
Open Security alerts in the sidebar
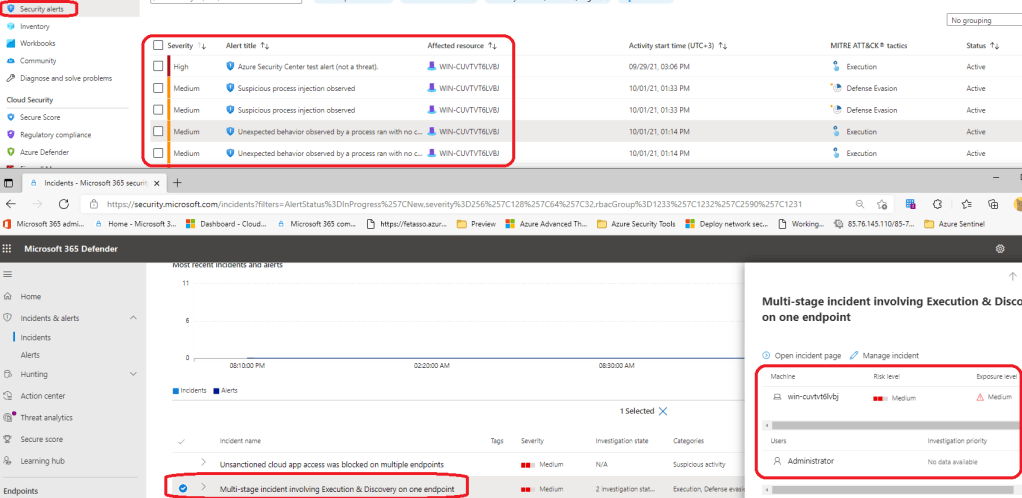(40, 8)
